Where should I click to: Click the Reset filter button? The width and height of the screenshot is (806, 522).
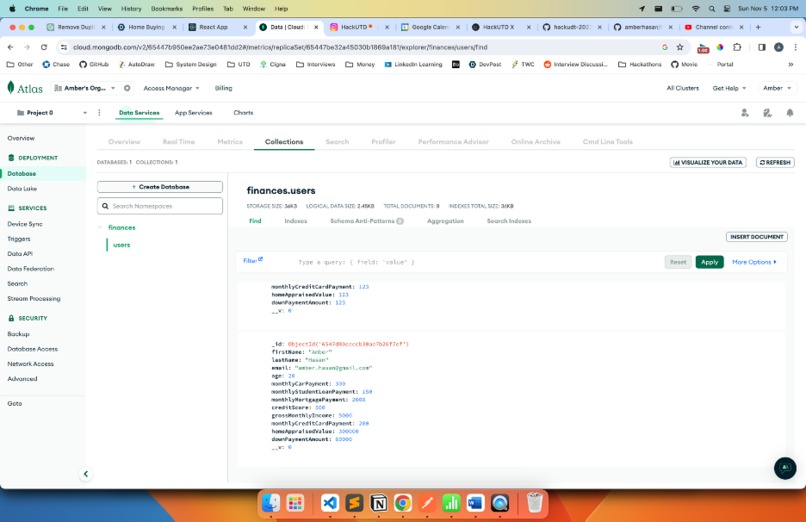tap(678, 262)
